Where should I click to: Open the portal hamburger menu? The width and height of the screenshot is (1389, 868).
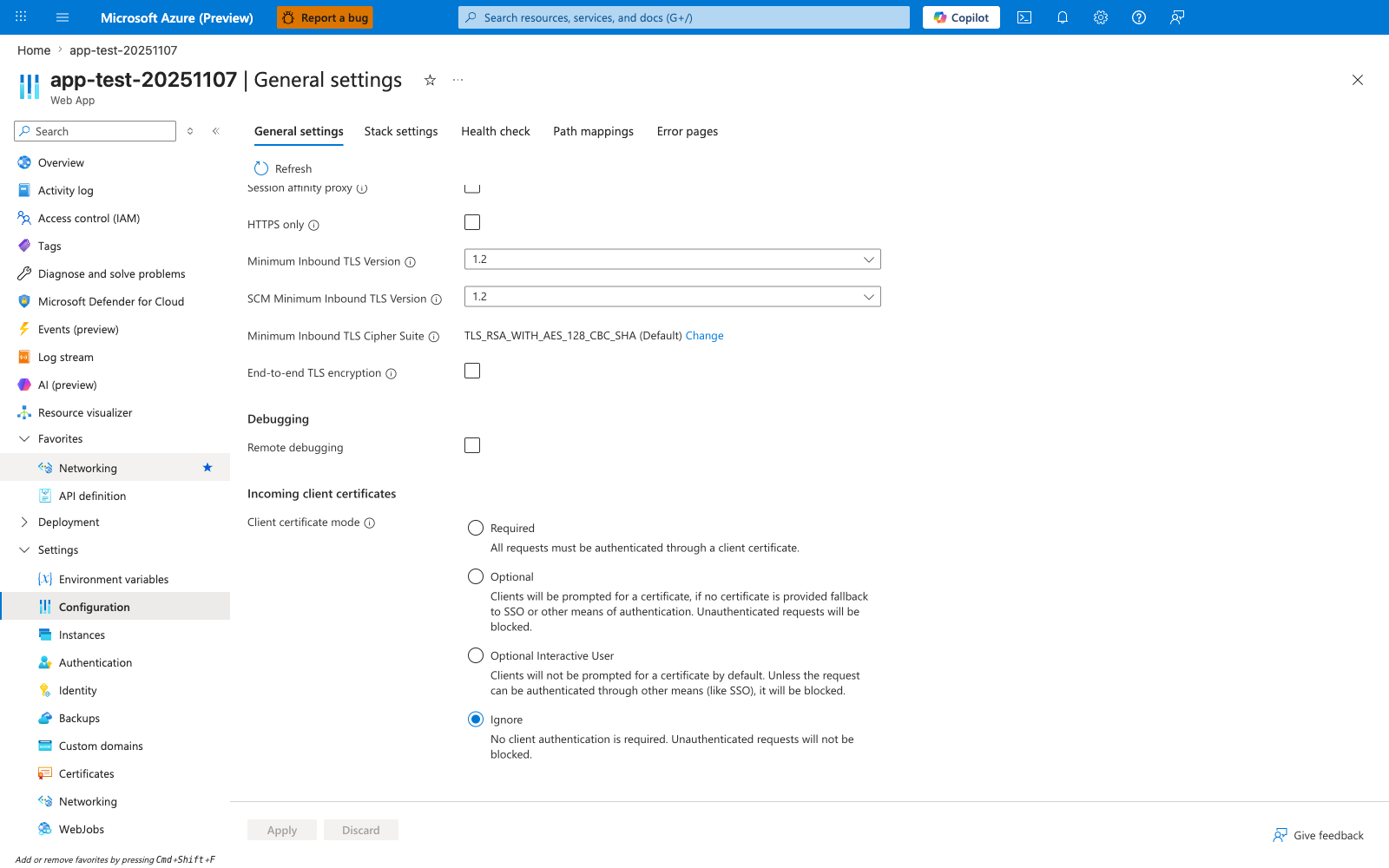[63, 17]
